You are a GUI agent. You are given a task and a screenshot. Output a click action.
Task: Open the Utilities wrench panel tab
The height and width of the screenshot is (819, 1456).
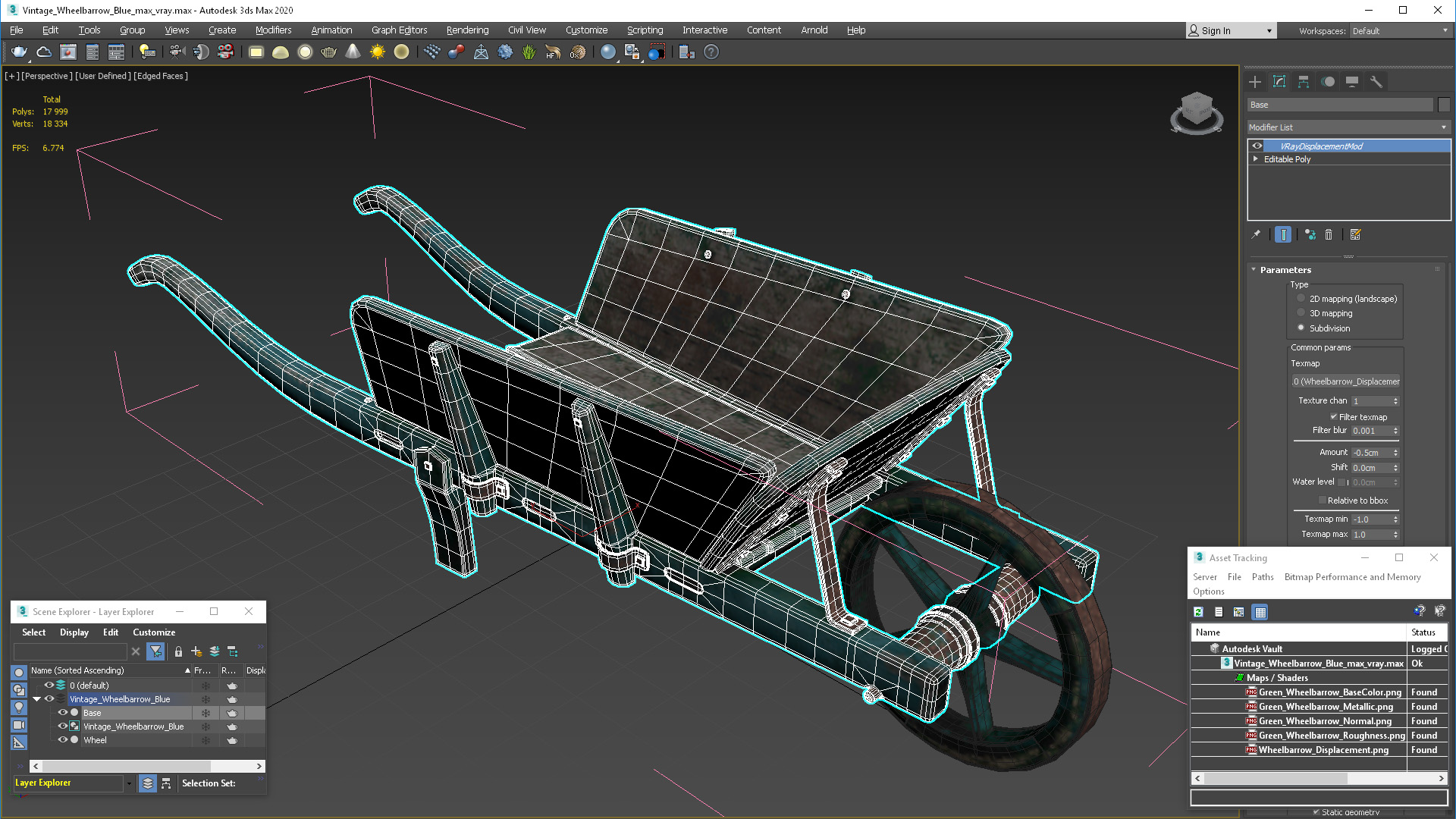[x=1376, y=82]
